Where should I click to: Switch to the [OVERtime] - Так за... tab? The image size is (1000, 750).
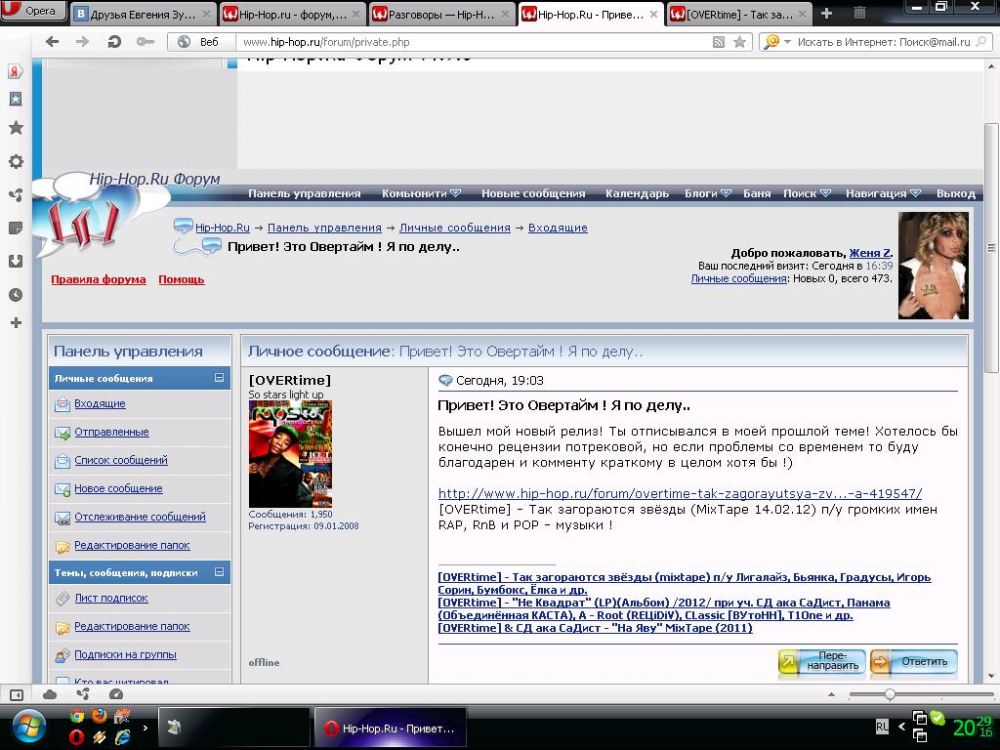coord(739,14)
